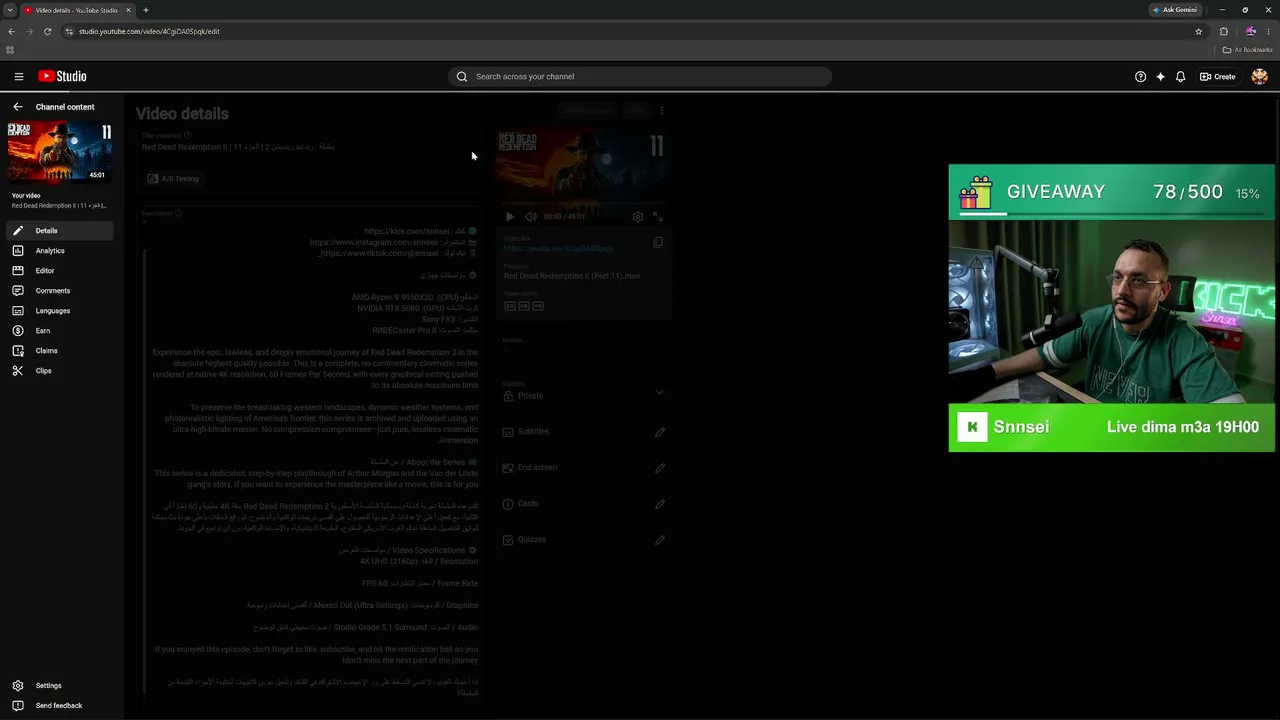The width and height of the screenshot is (1280, 720).
Task: Click the filename Red Dead Redemption II (Part 11).mov
Action: [572, 276]
